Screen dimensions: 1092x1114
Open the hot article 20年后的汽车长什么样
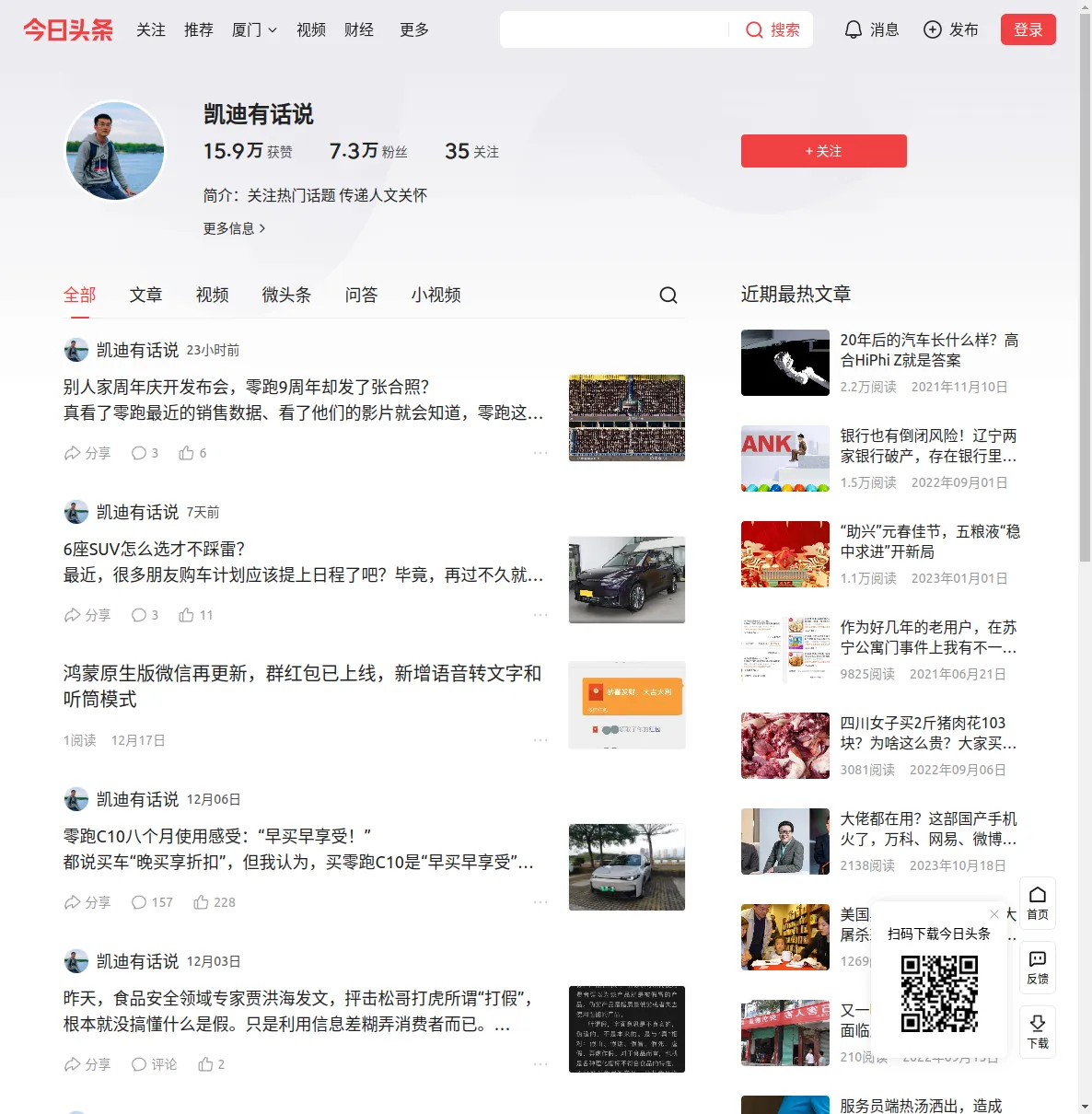(x=930, y=350)
